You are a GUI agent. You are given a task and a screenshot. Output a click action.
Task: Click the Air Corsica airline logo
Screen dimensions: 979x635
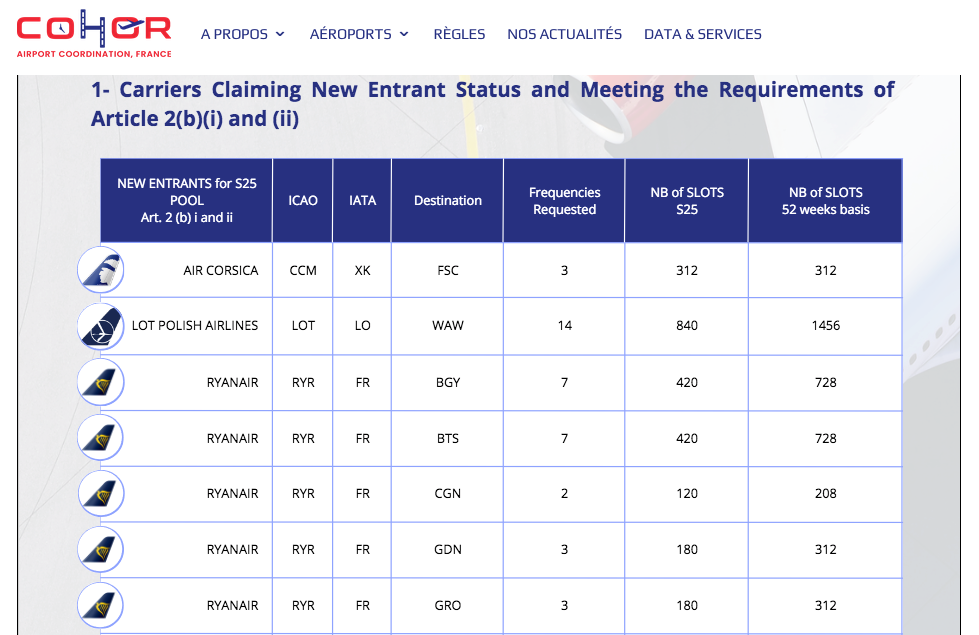[101, 270]
